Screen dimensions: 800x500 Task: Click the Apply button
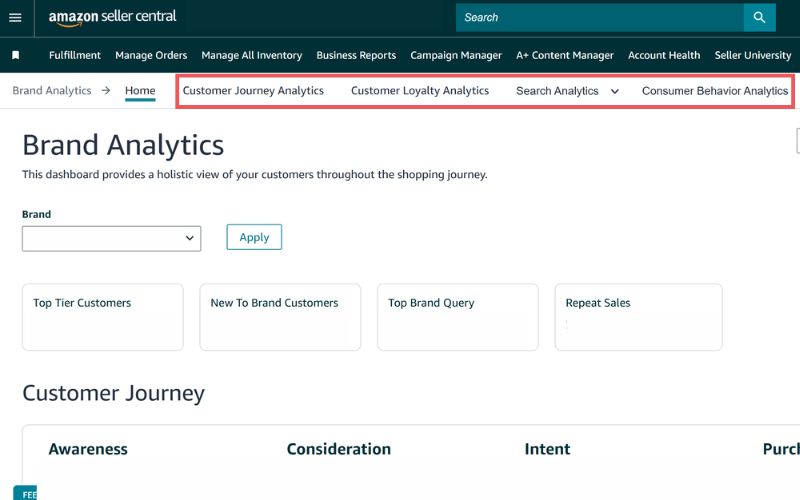tap(254, 237)
